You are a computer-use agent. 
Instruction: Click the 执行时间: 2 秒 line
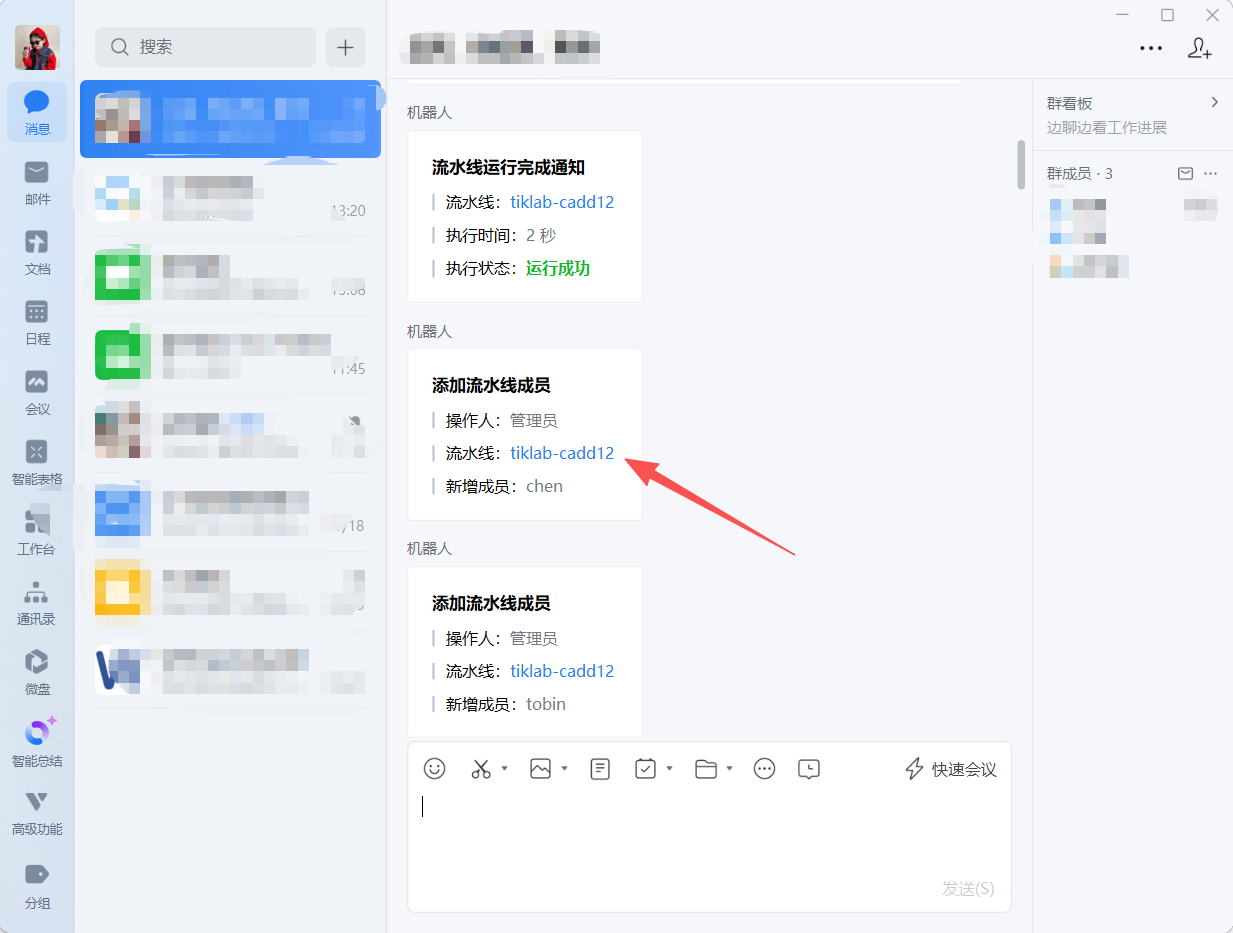coord(500,235)
